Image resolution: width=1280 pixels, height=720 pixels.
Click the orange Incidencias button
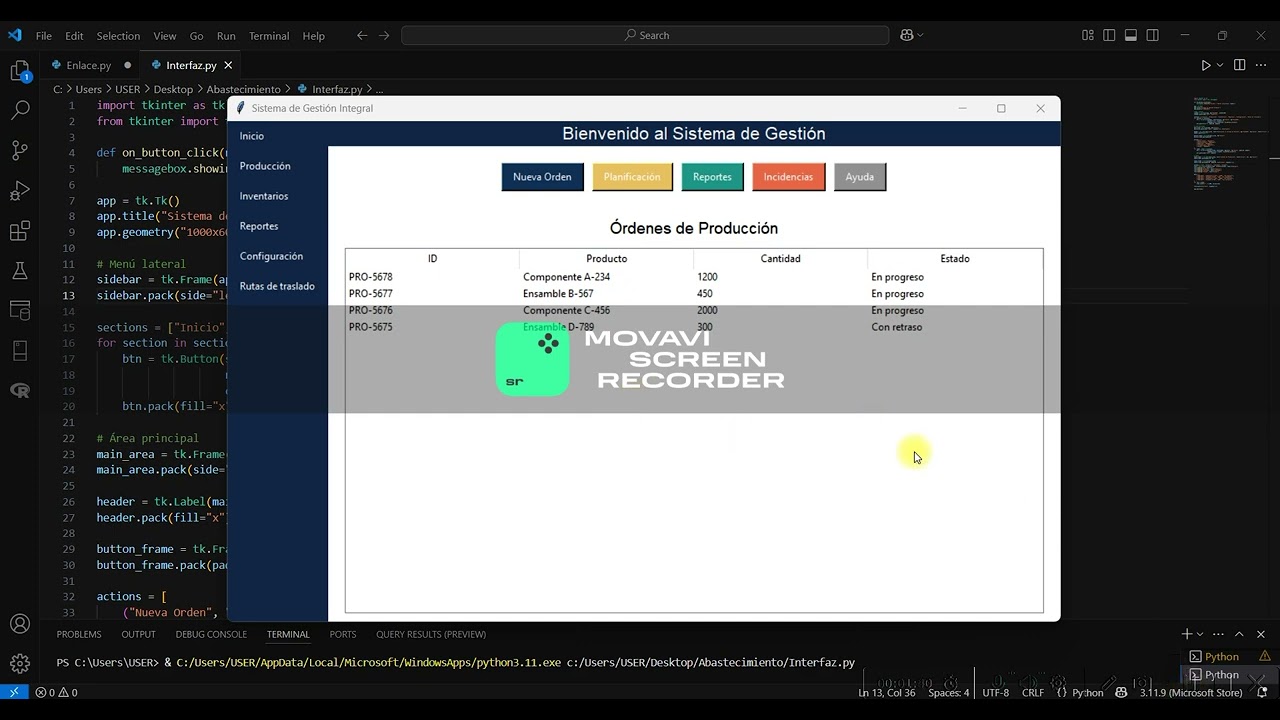[x=788, y=177]
